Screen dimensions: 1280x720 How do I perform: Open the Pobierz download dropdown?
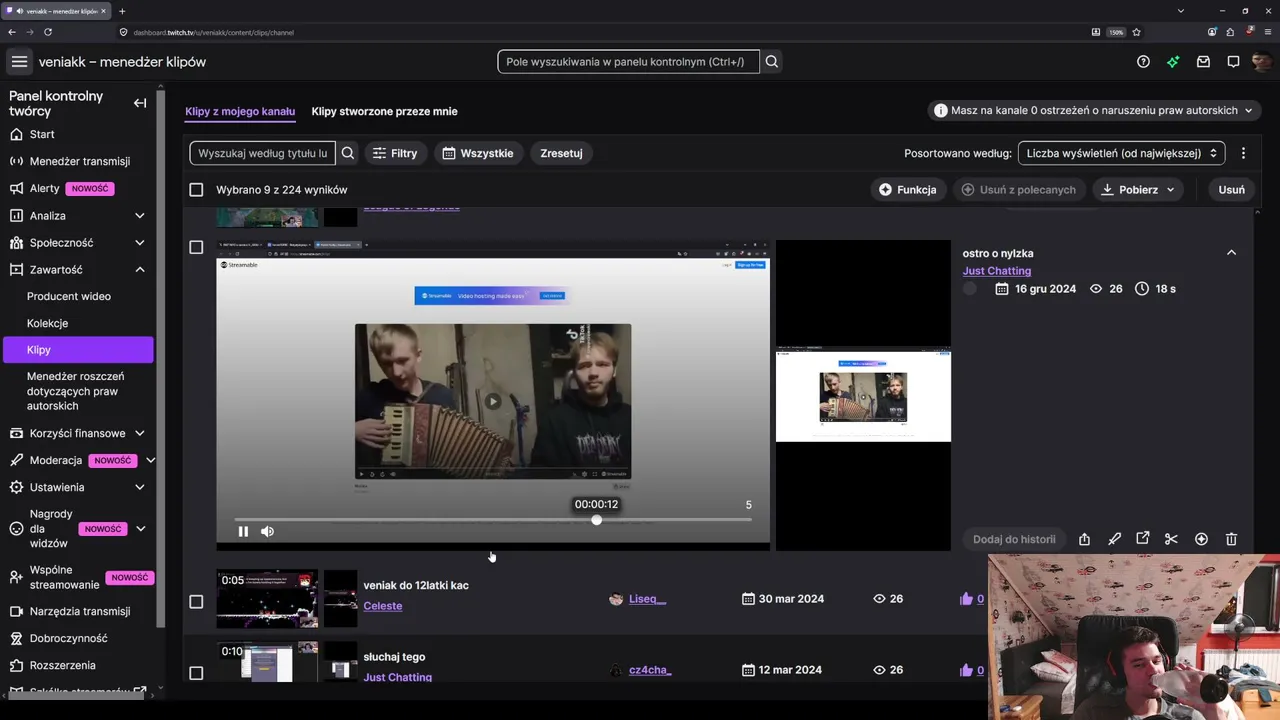1138,190
